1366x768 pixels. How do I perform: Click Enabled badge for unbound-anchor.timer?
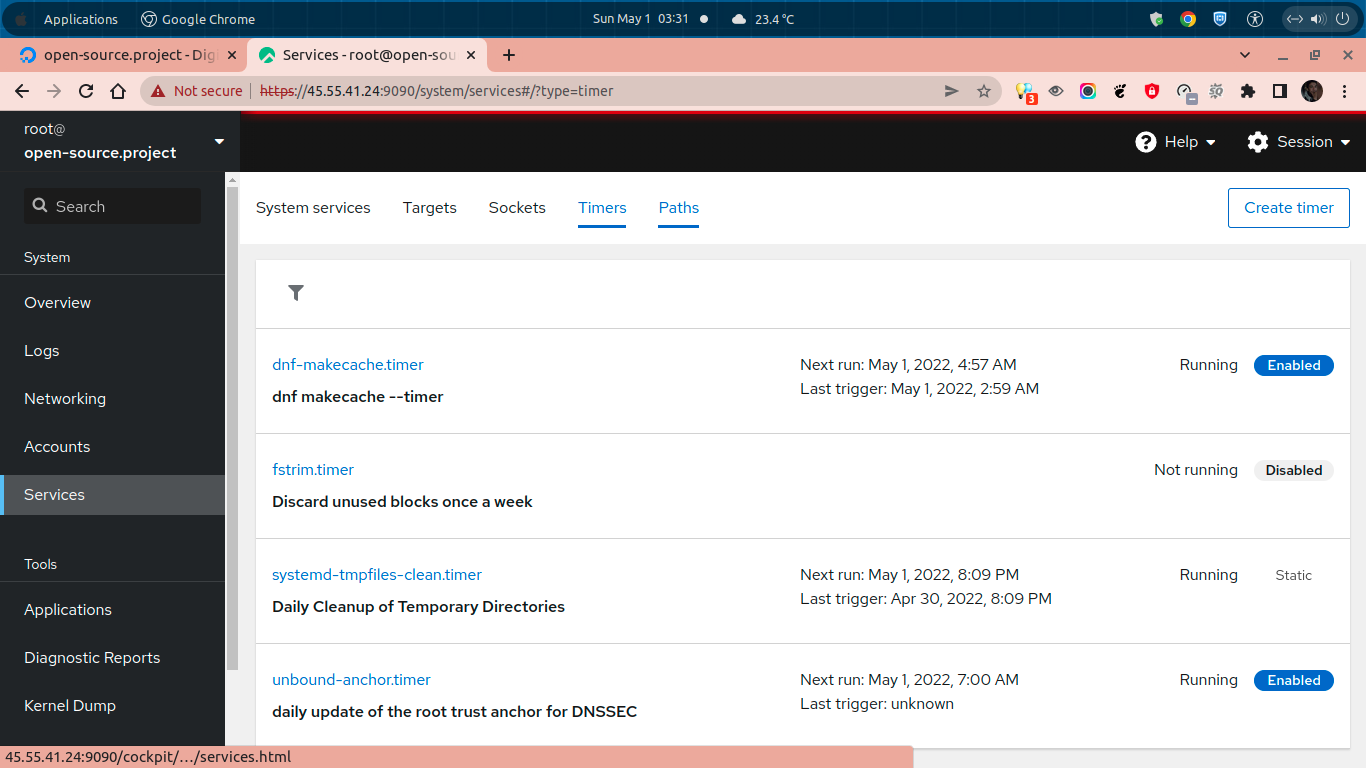tap(1294, 680)
